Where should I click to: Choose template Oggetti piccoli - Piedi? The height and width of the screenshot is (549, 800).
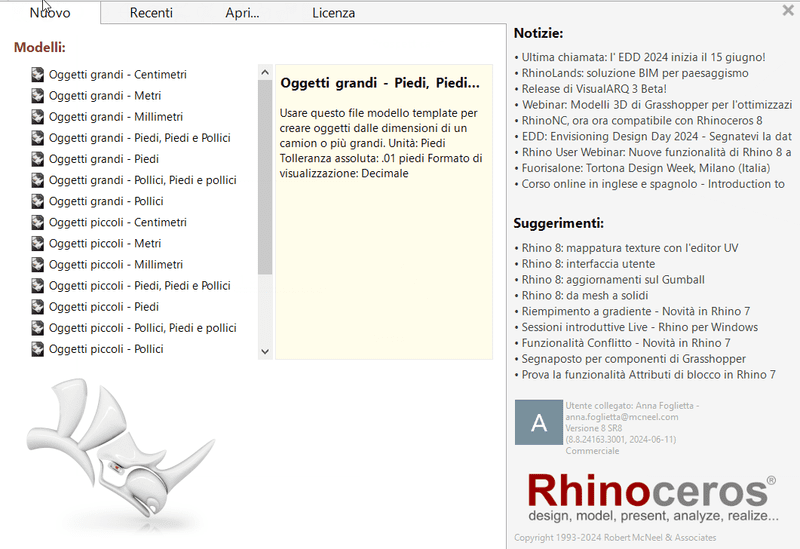coord(104,307)
